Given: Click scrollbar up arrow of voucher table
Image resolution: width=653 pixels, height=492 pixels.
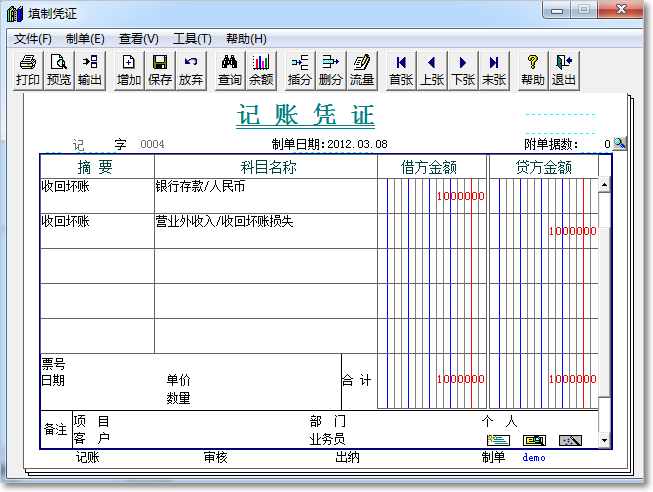Looking at the screenshot, I should pos(604,185).
